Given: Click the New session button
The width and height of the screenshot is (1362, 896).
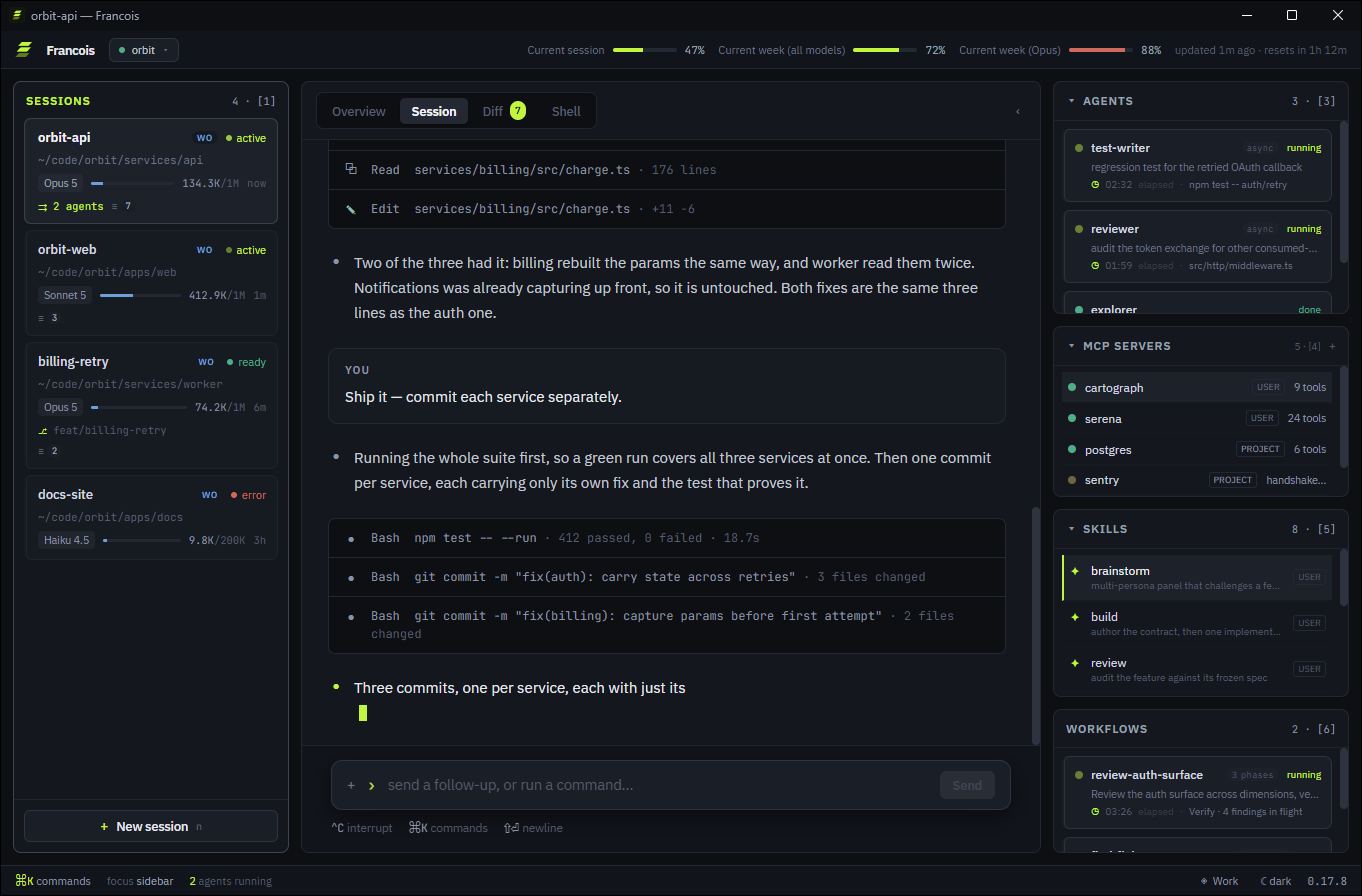Looking at the screenshot, I should 151,826.
